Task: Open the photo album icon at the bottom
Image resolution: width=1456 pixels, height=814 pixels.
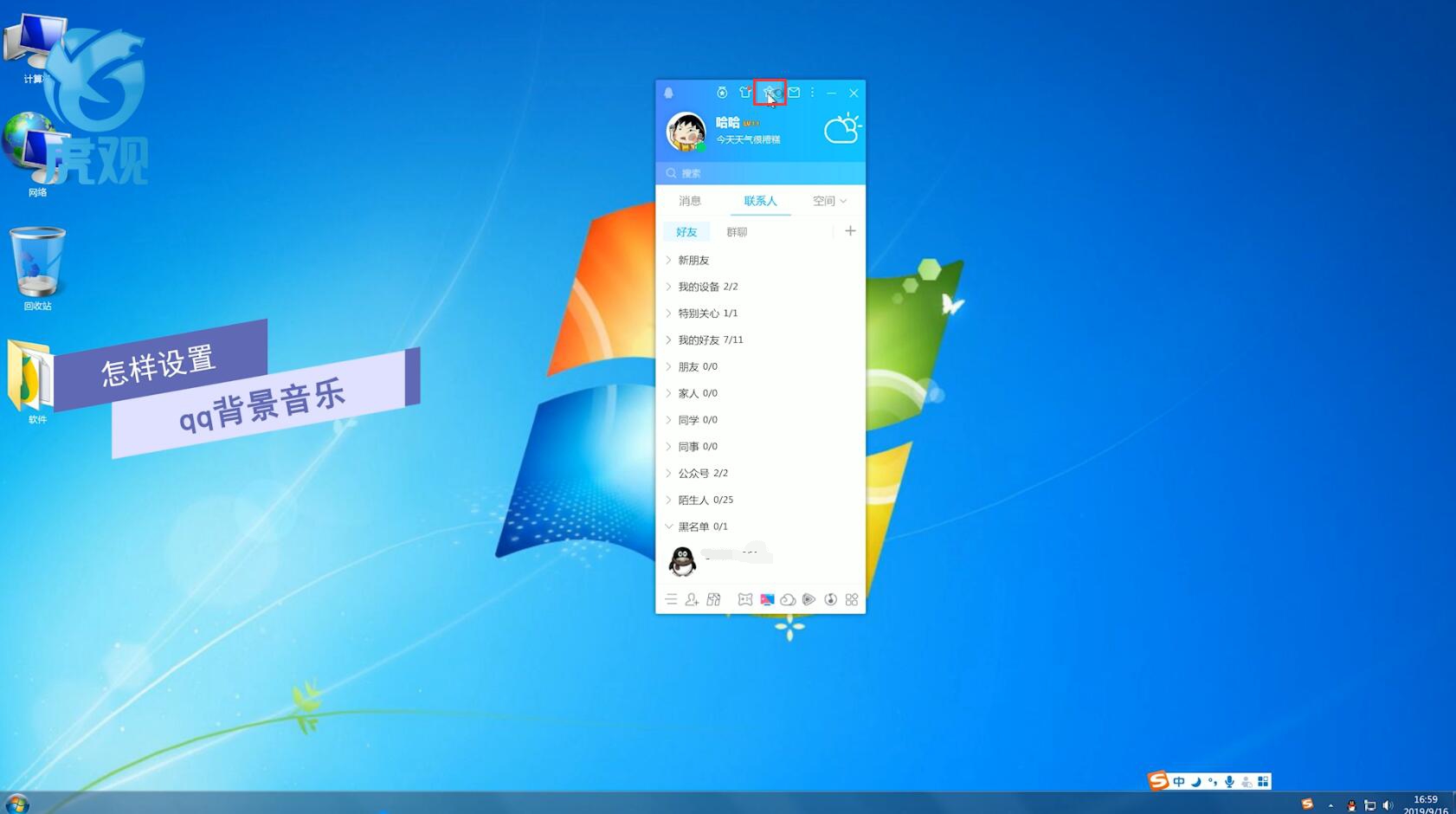Action: (x=713, y=599)
